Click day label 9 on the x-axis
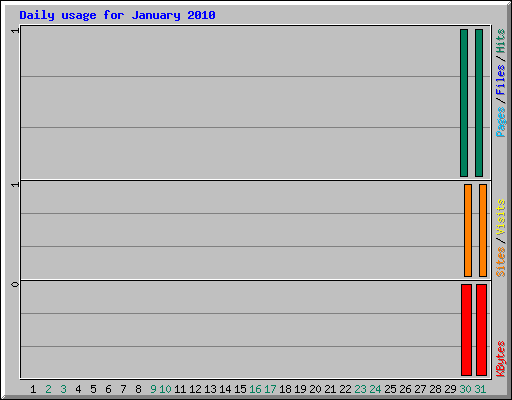This screenshot has height=400, width=512. click(x=153, y=389)
